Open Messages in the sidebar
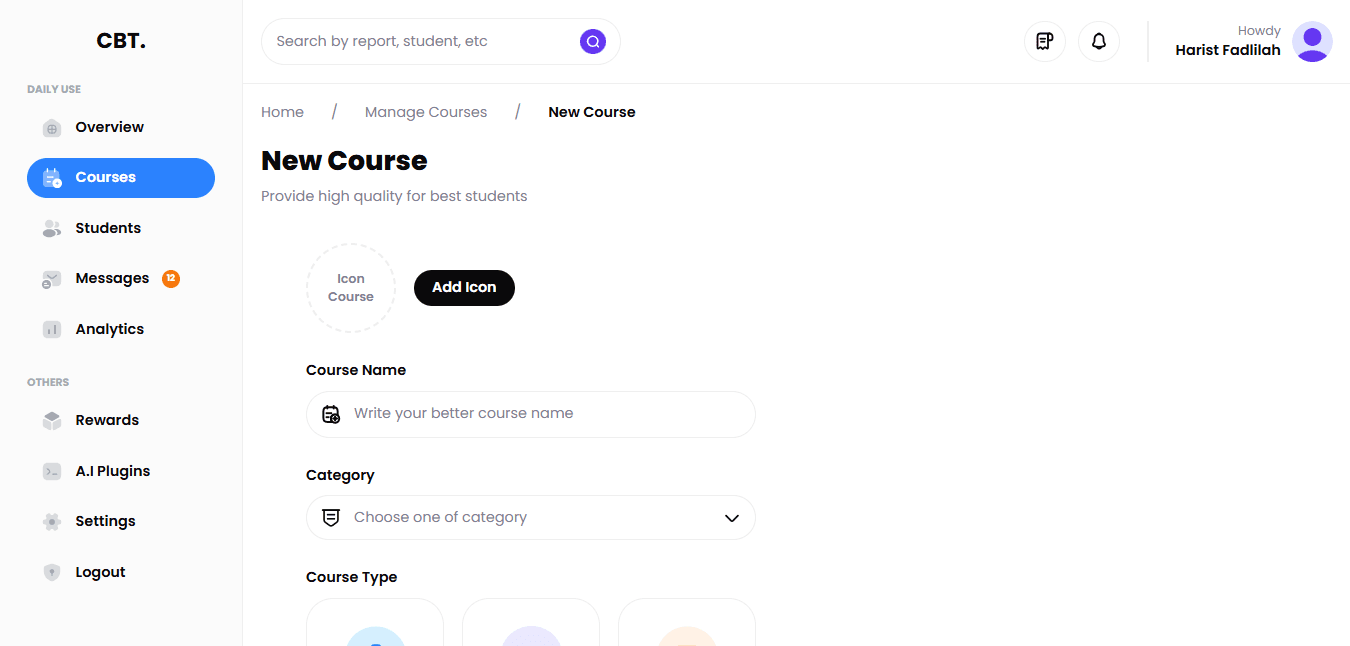Screen dimensions: 1350x646 [x=112, y=279]
